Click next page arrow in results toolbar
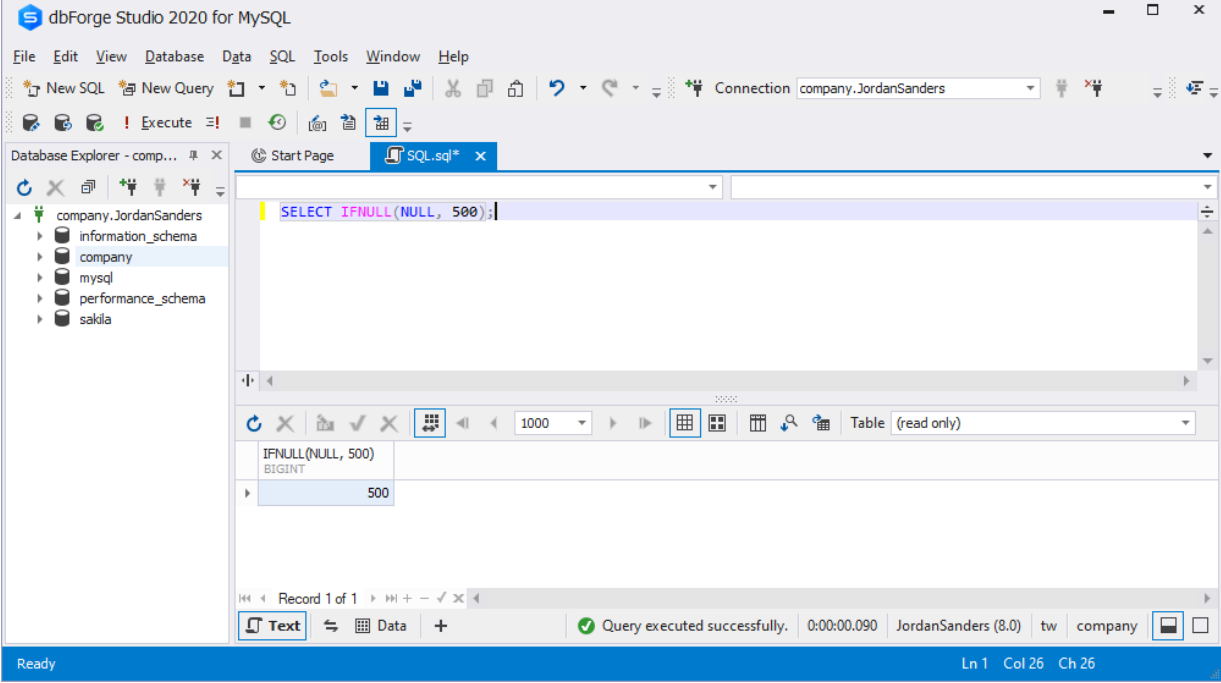The height and width of the screenshot is (683, 1221). click(613, 423)
